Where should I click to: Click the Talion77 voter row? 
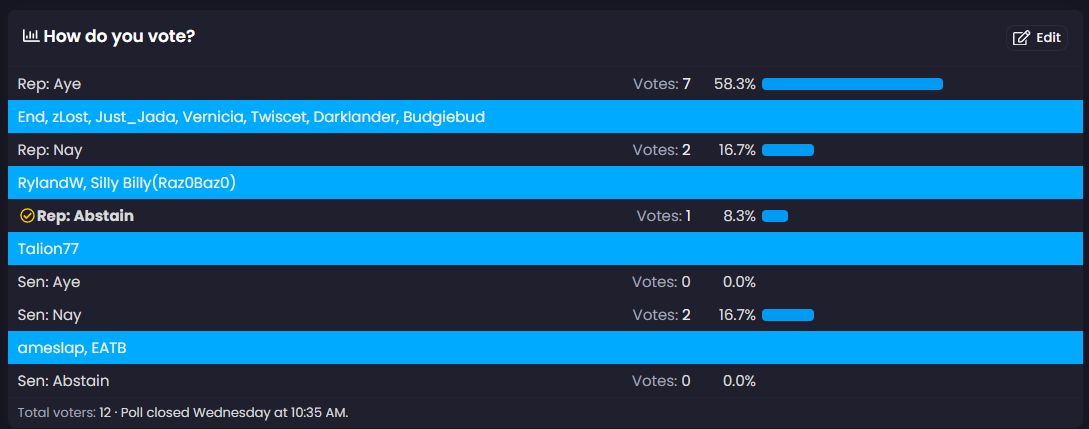tap(48, 249)
